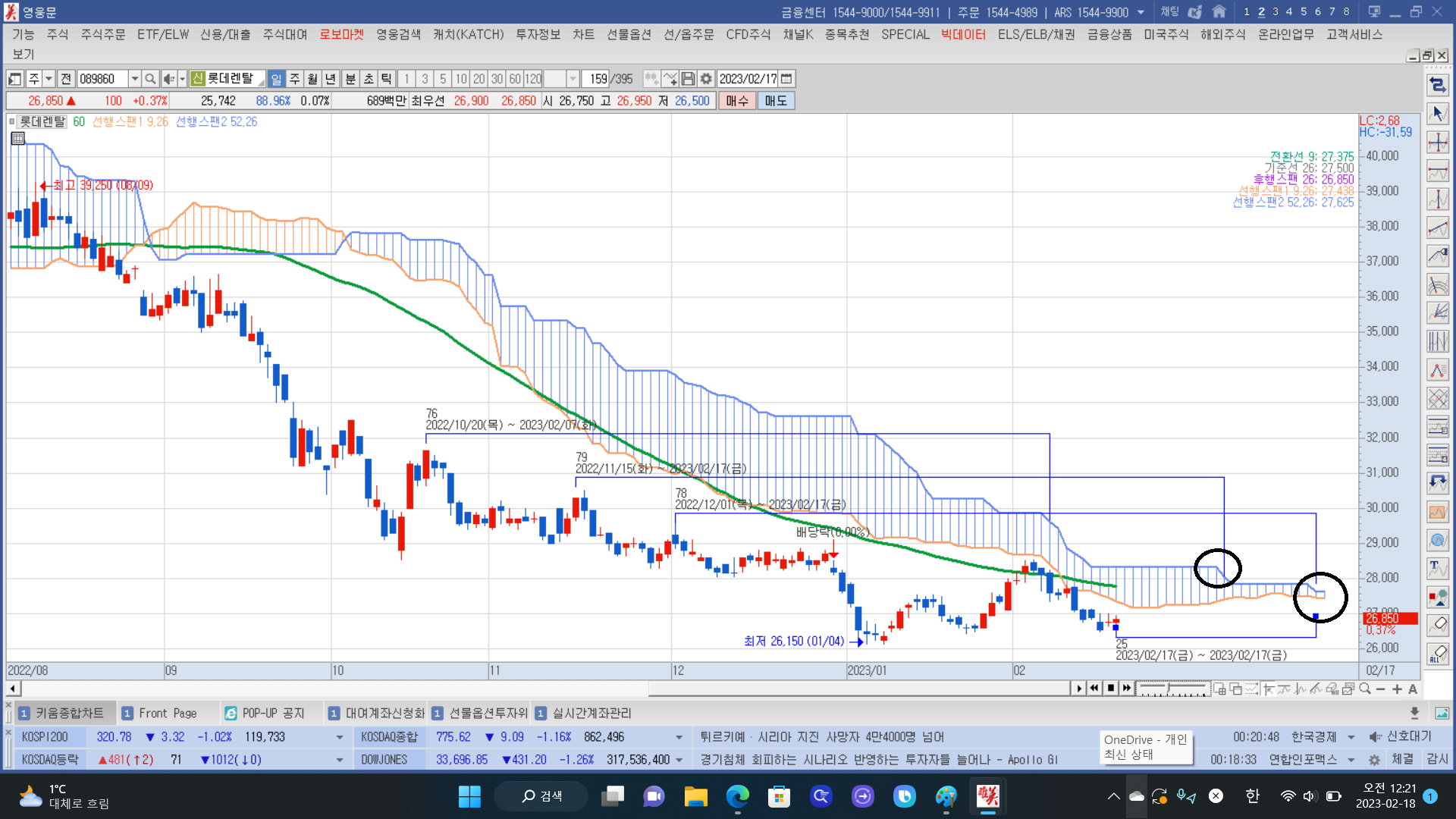Open the calendar date picker icon

pos(786,79)
